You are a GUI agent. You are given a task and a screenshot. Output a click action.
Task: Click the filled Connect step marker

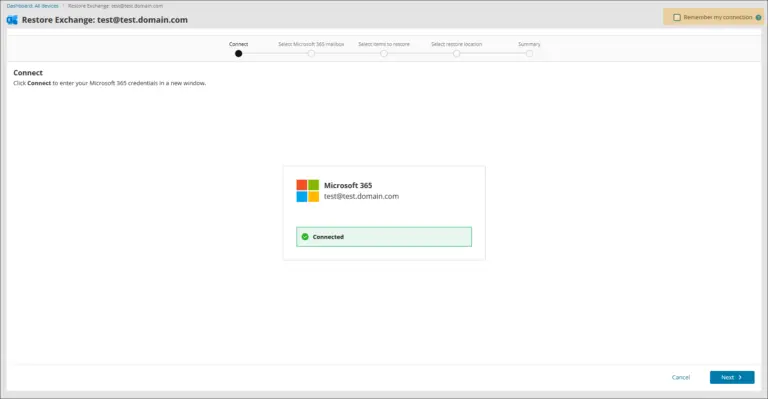click(x=239, y=53)
